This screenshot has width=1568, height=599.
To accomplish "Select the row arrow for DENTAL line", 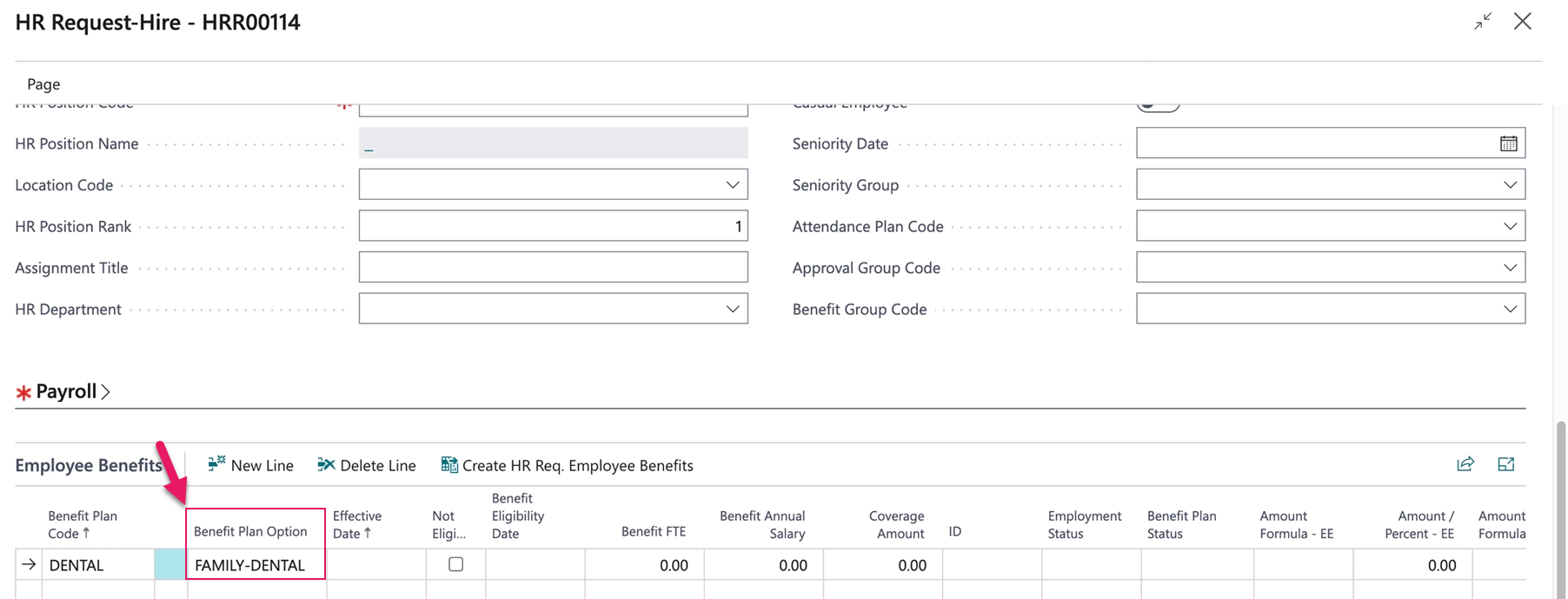I will 29,565.
